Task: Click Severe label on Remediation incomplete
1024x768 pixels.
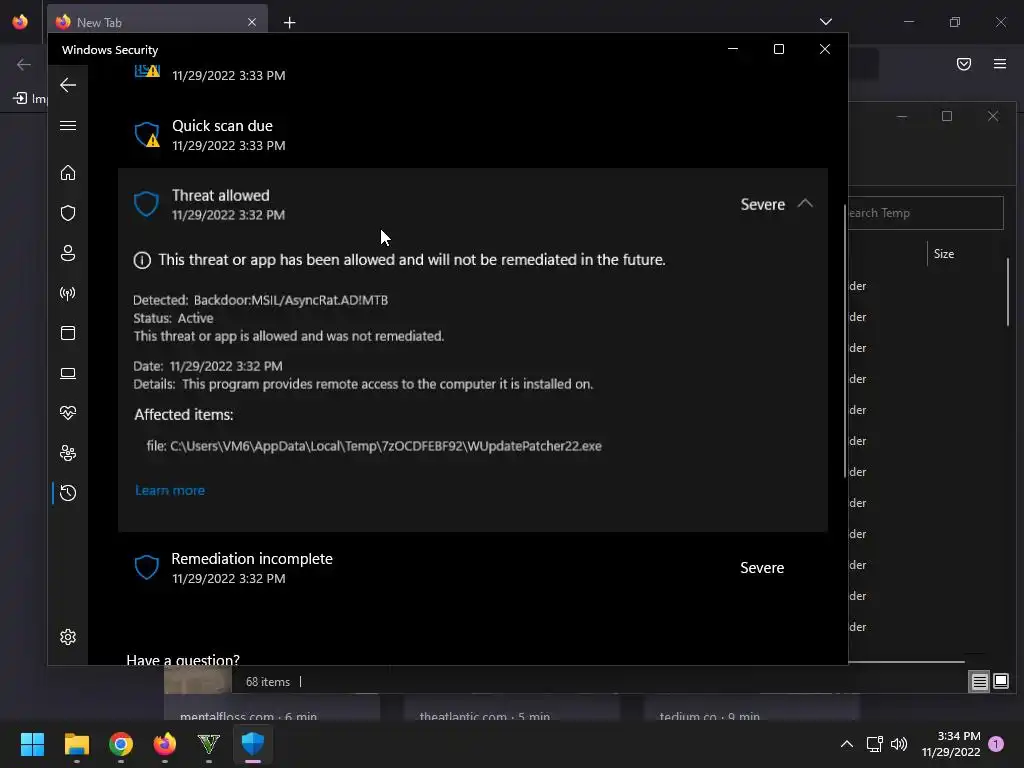Action: 761,568
